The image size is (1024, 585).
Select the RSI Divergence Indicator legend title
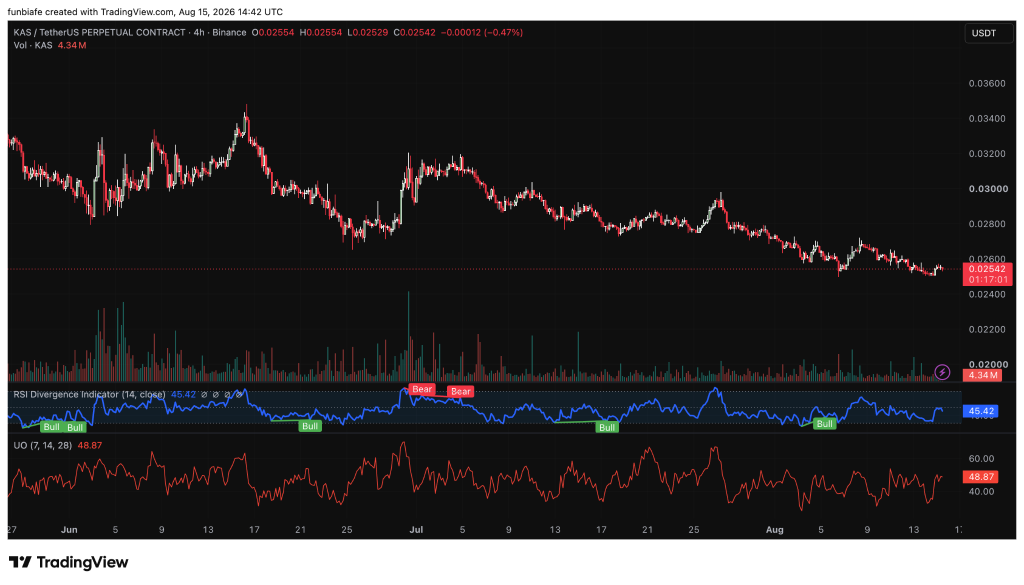tap(89, 394)
